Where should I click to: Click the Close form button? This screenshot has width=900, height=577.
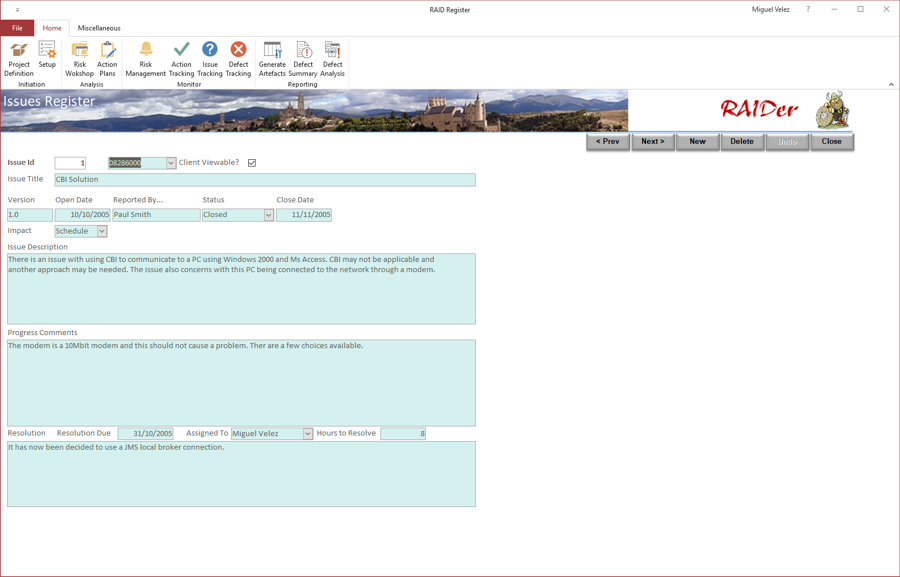[x=832, y=141]
